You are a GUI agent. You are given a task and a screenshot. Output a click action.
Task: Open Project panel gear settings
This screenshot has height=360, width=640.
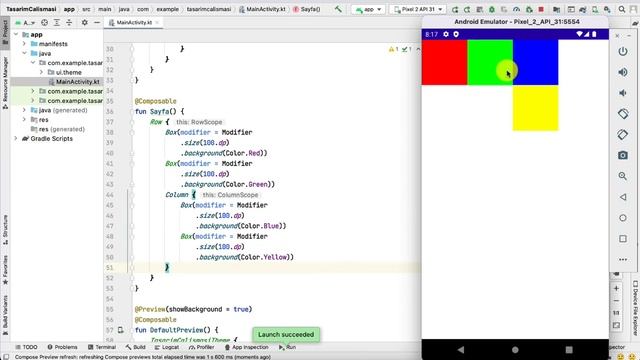pos(84,23)
